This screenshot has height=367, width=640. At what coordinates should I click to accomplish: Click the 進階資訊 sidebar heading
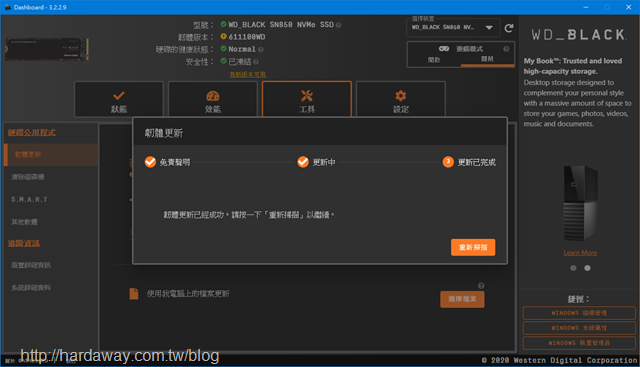pyautogui.click(x=24, y=244)
